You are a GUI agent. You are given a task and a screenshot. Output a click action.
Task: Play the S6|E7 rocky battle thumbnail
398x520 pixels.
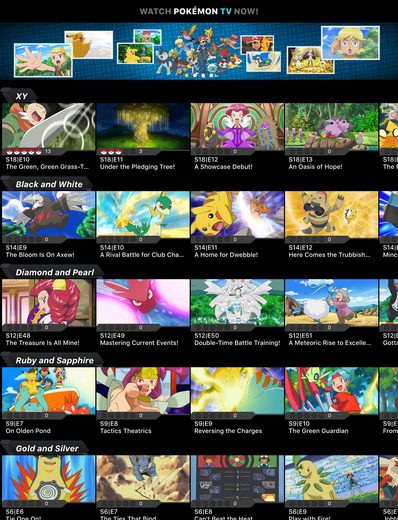click(x=143, y=478)
